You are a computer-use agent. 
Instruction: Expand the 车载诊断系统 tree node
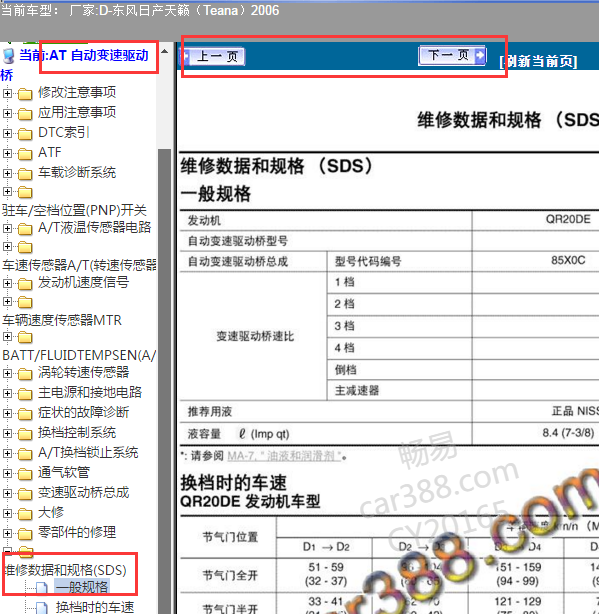[7, 173]
